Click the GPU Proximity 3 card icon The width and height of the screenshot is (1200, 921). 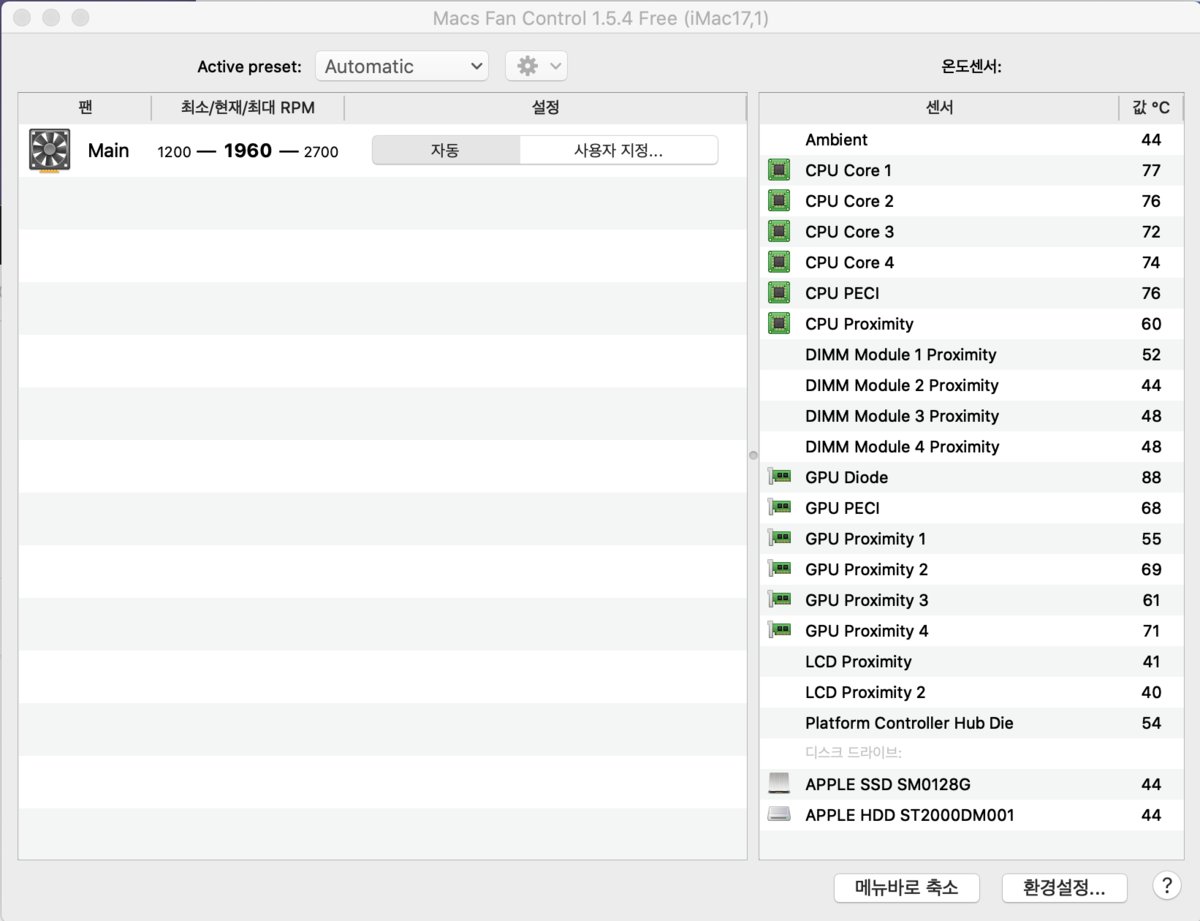pos(779,600)
